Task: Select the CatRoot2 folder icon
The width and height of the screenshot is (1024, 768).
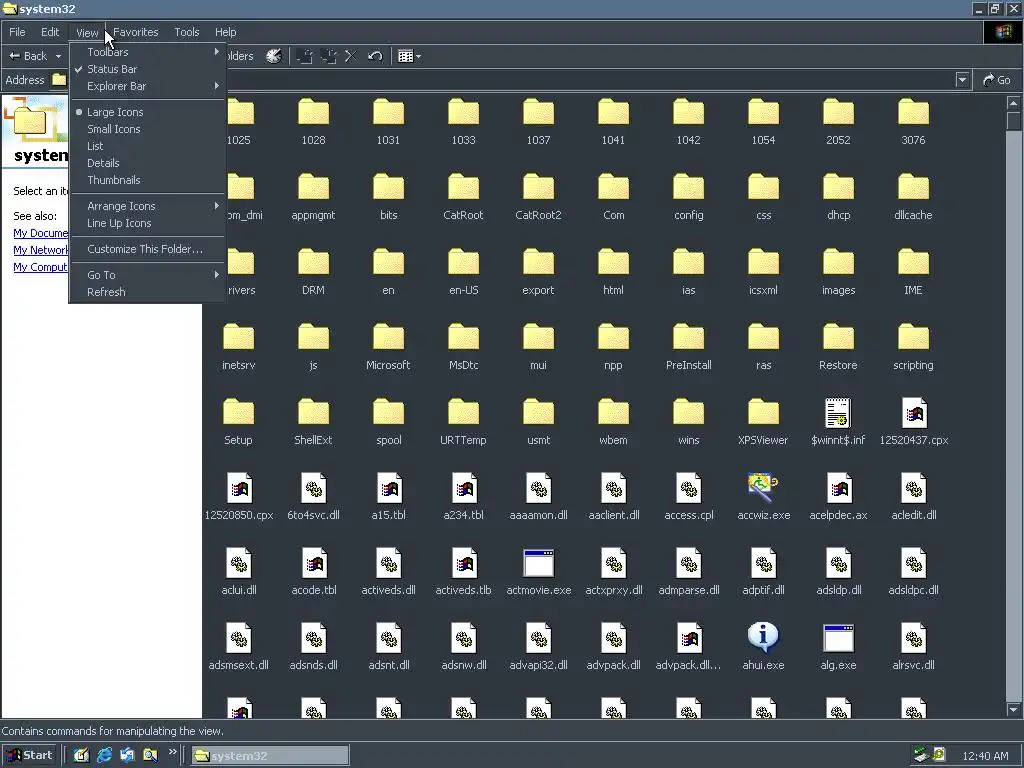Action: pos(538,187)
